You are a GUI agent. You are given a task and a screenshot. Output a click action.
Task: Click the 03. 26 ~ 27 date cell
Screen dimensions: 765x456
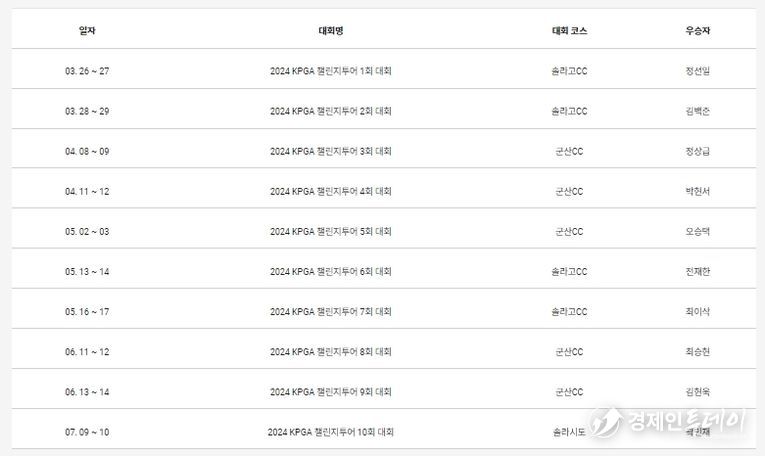[x=87, y=71]
